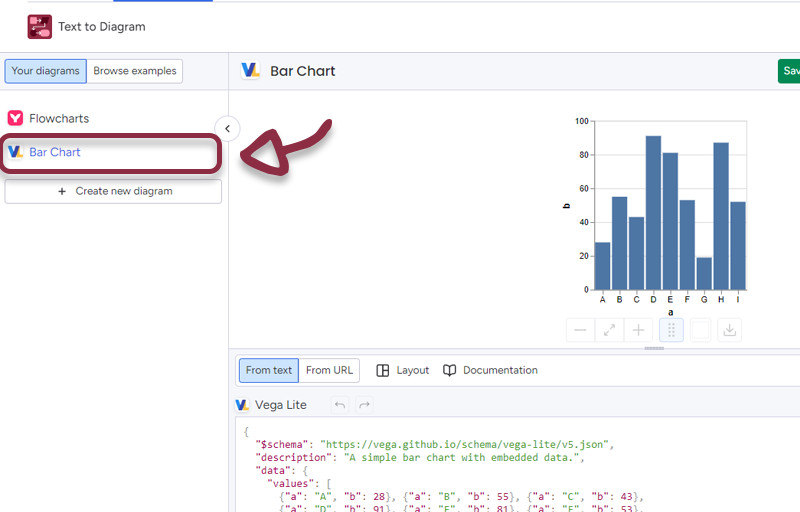Click the fit-to-screen expand arrows icon
The image size is (800, 512).
[609, 330]
